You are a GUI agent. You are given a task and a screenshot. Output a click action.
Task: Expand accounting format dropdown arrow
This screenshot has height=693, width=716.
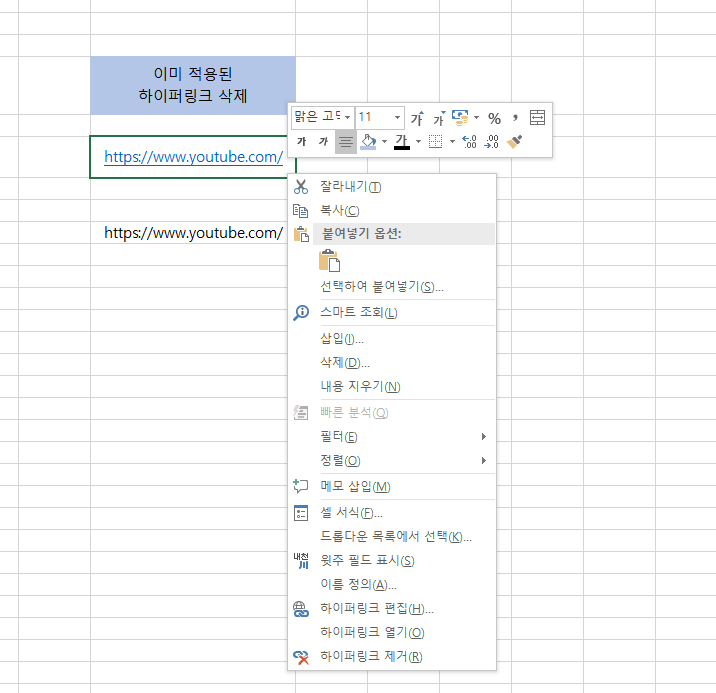(476, 118)
